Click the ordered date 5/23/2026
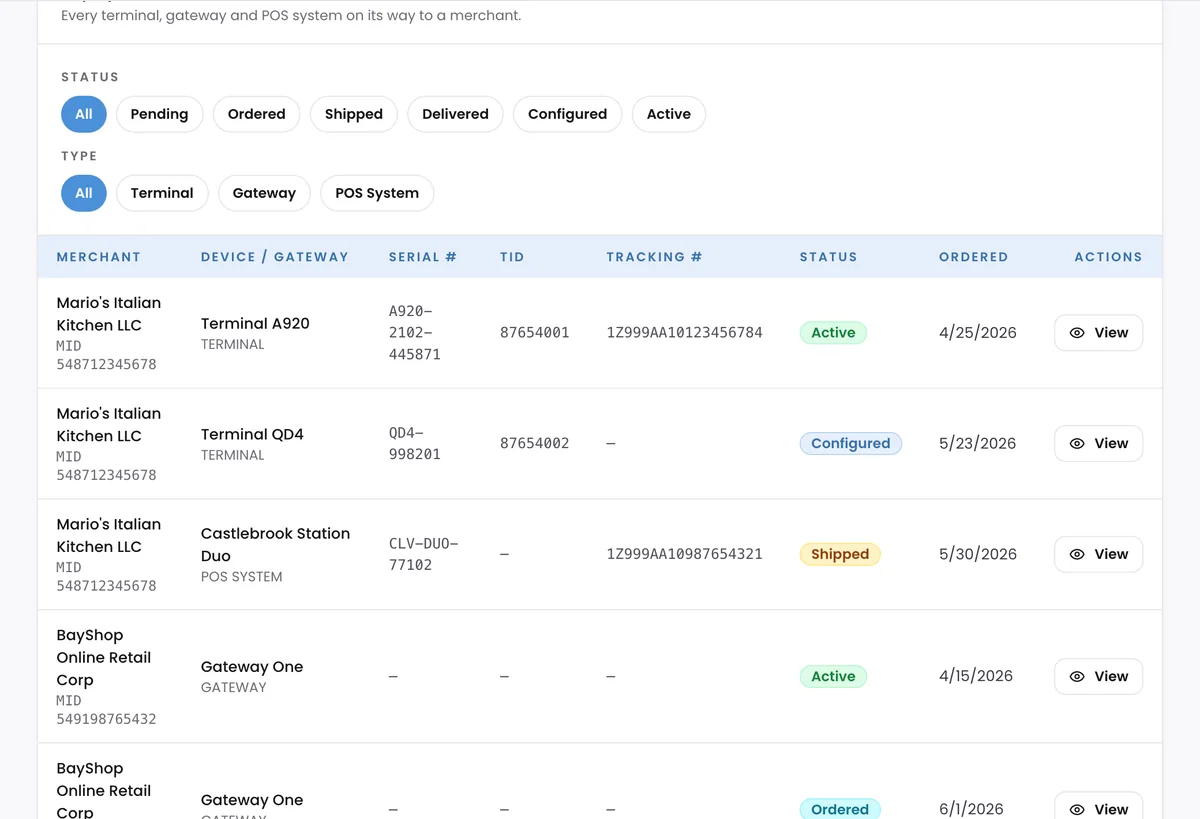This screenshot has width=1200, height=819. pyautogui.click(x=978, y=444)
